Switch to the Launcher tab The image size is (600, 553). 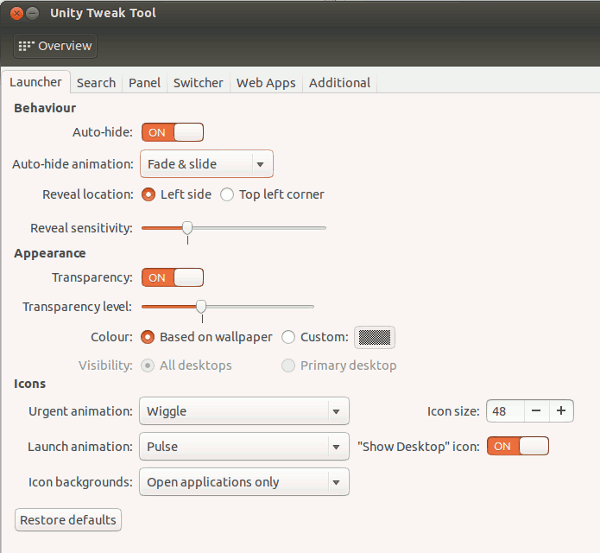point(36,82)
